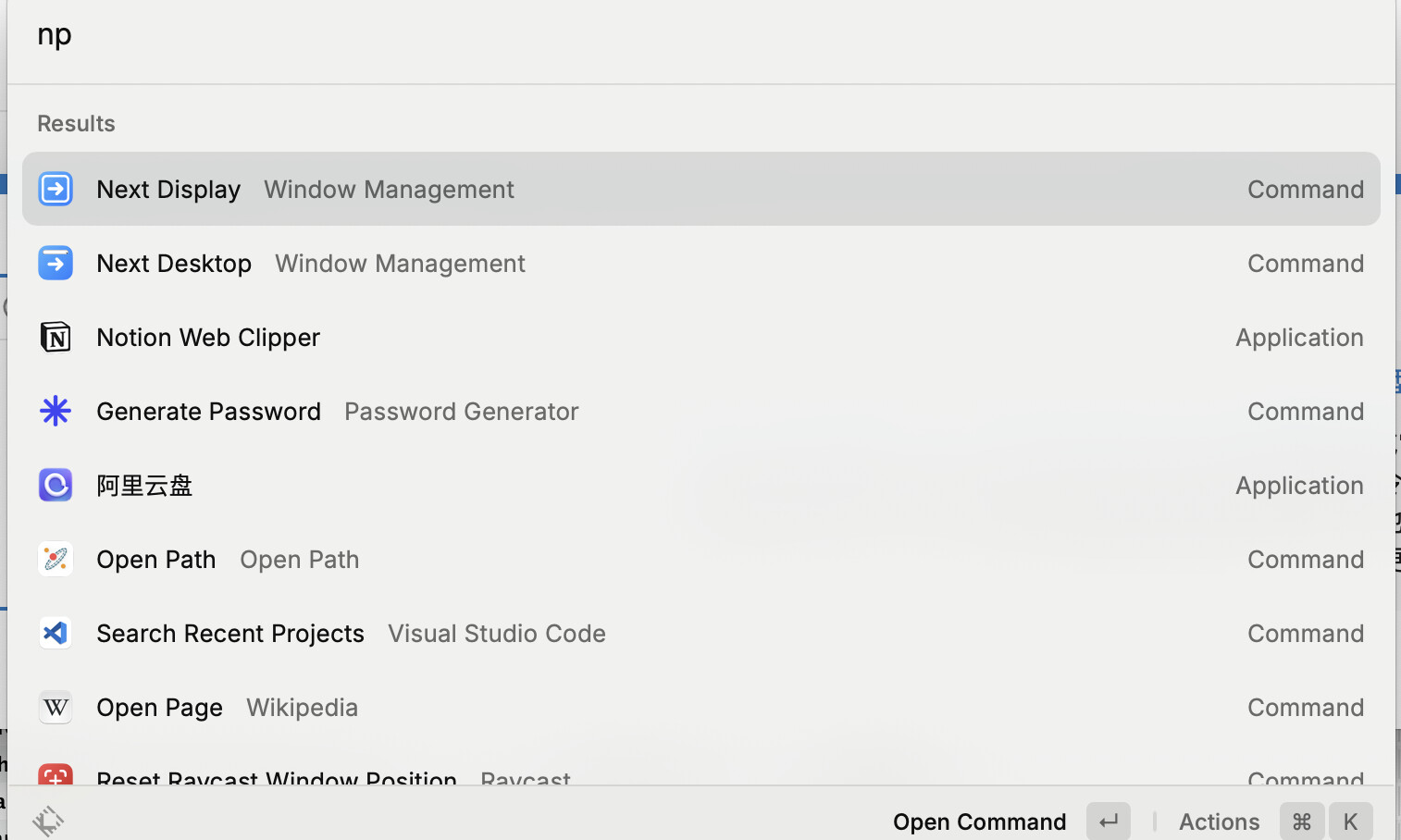1401x840 pixels.
Task: Choose the Open Page Wikipedia command
Action: (700, 707)
